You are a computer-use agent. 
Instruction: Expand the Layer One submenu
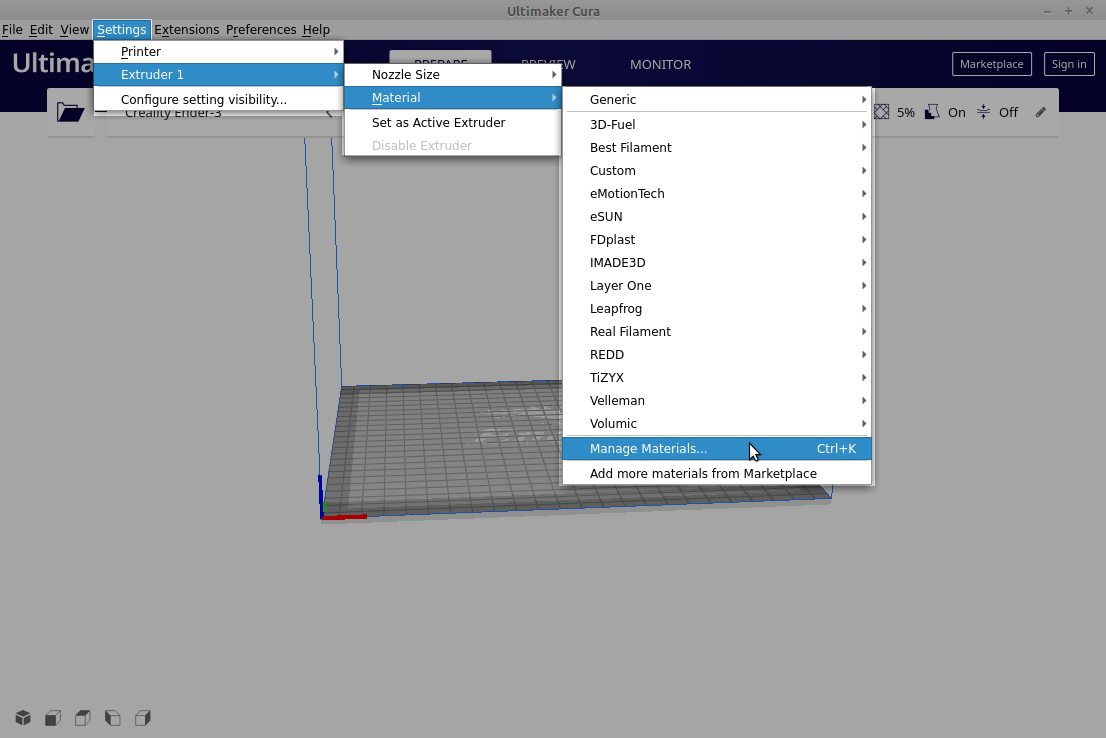[717, 286]
